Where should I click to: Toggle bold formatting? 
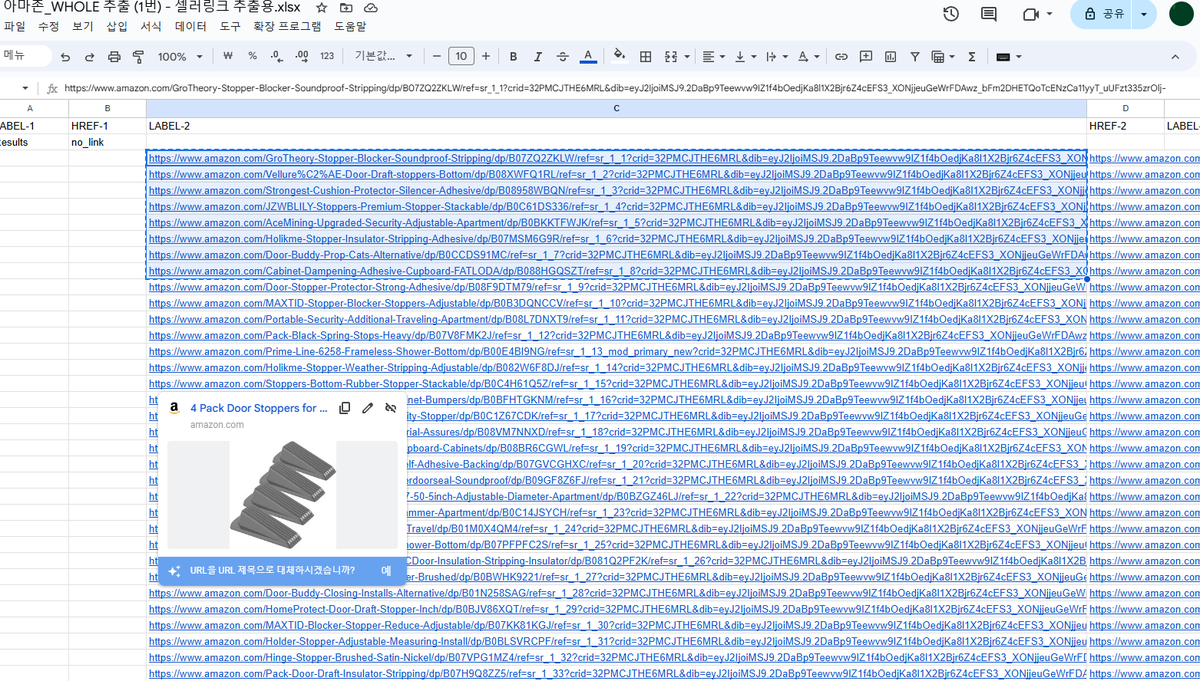513,57
